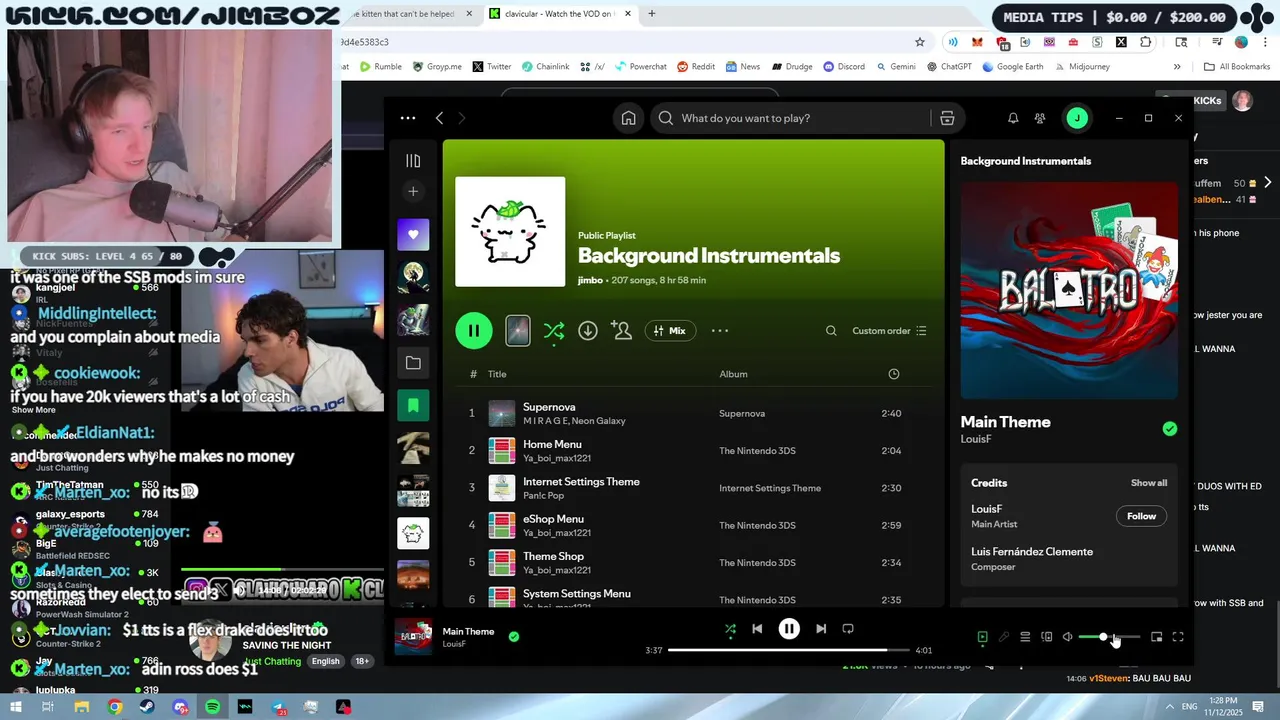Open the Custom order sort dropdown
This screenshot has width=1280, height=720.
tap(889, 331)
